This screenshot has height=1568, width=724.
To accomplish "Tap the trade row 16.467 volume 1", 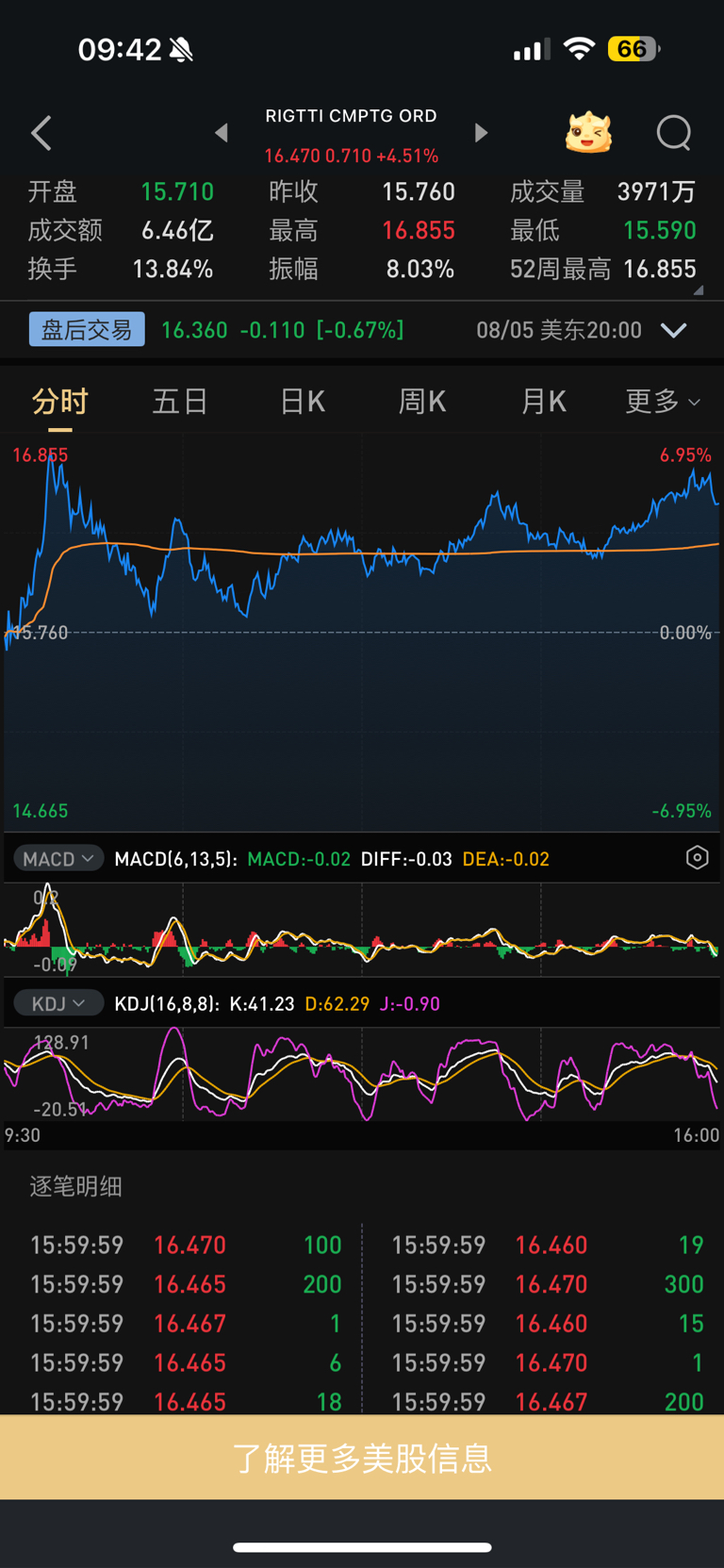I will click(186, 1324).
